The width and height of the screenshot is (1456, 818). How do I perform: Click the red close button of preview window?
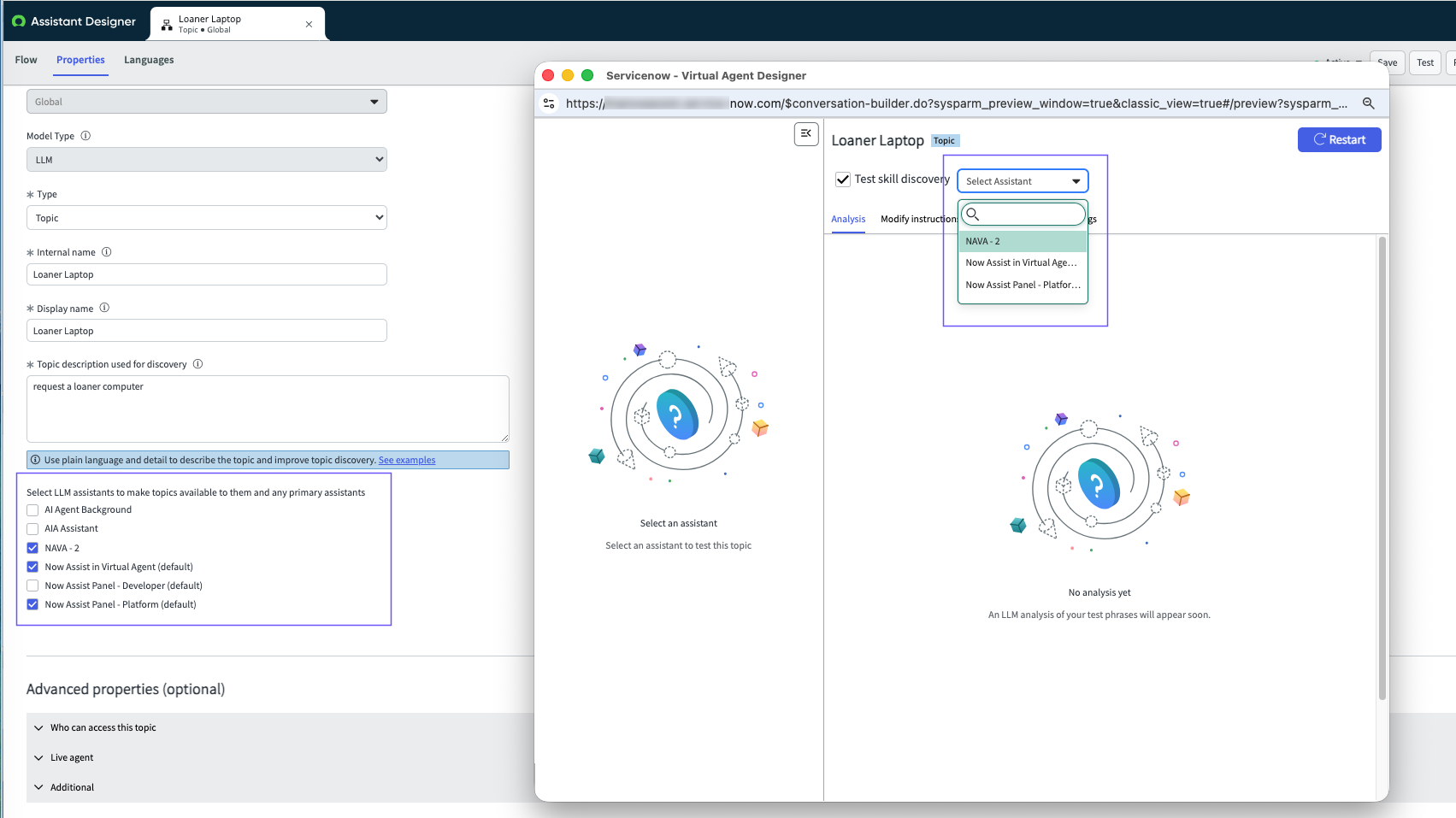[x=548, y=75]
